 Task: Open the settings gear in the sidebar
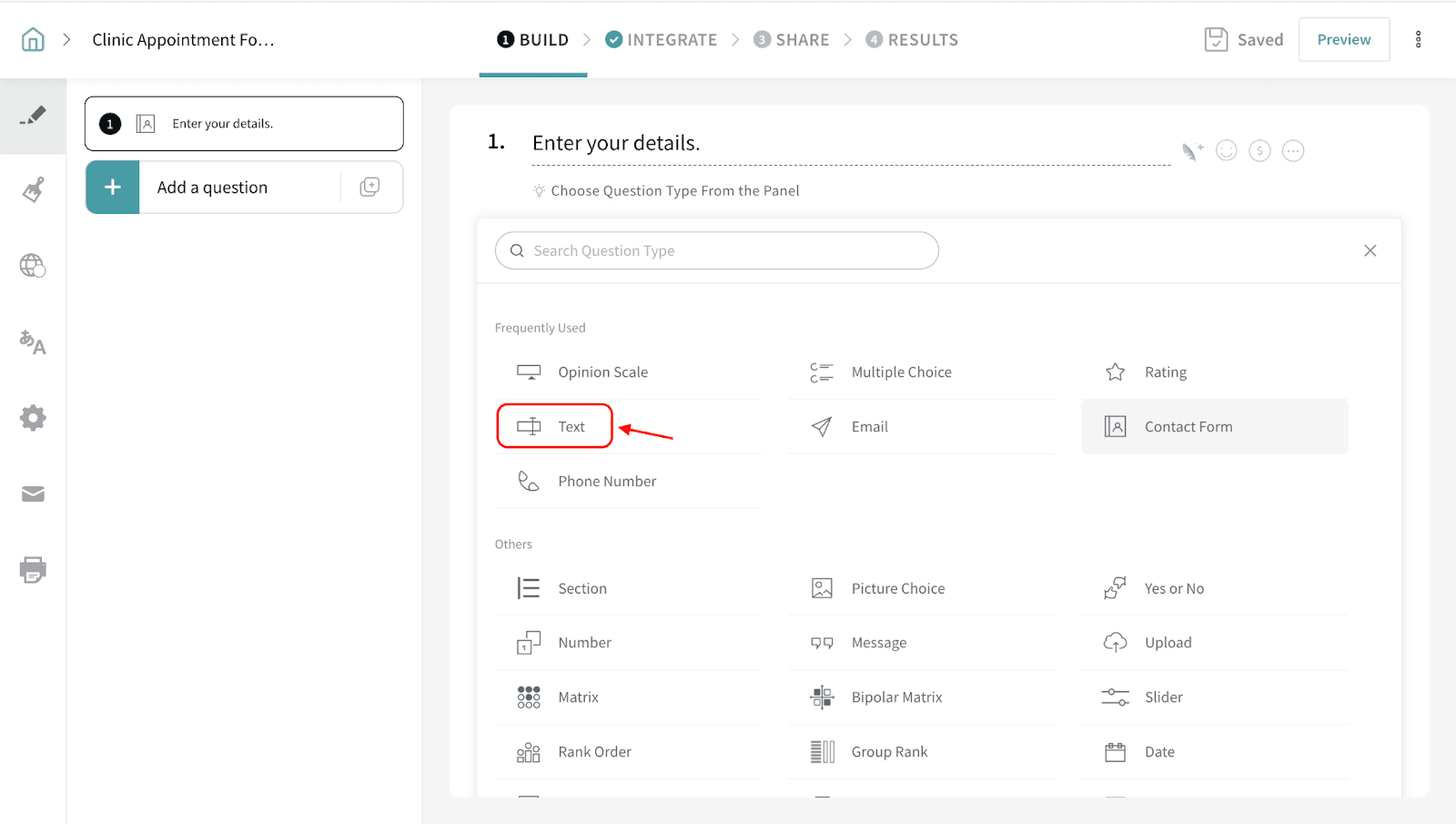click(33, 418)
